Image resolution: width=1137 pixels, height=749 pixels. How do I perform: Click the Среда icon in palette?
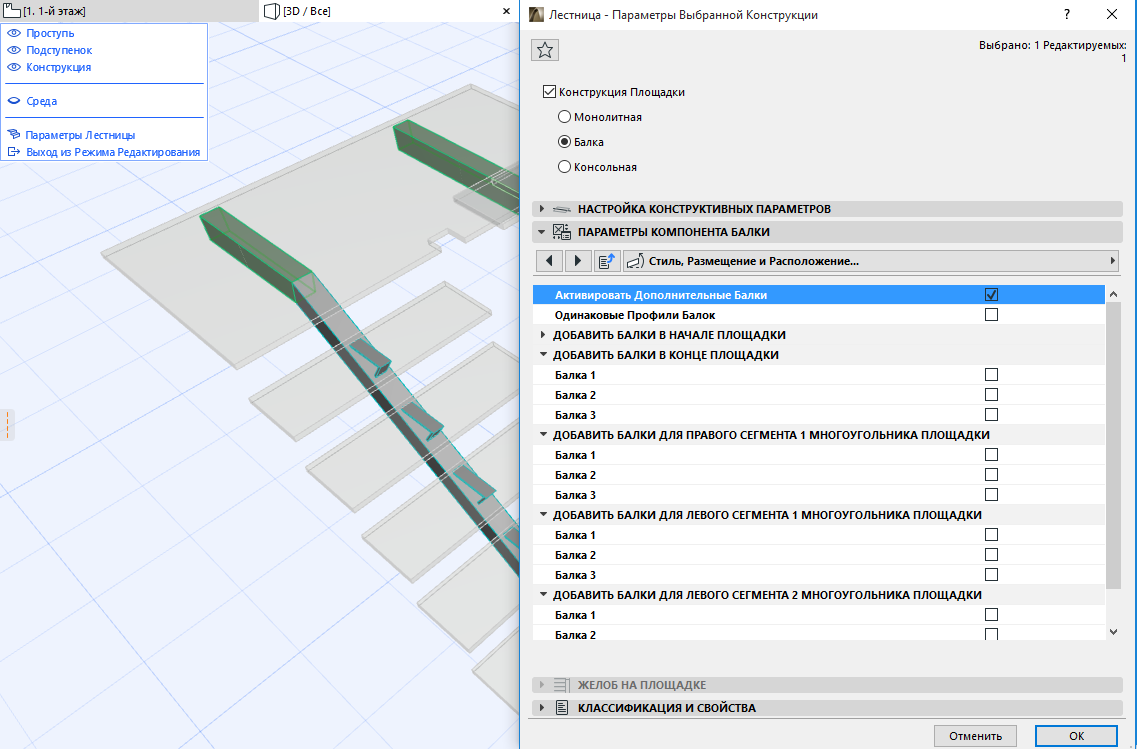click(14, 101)
